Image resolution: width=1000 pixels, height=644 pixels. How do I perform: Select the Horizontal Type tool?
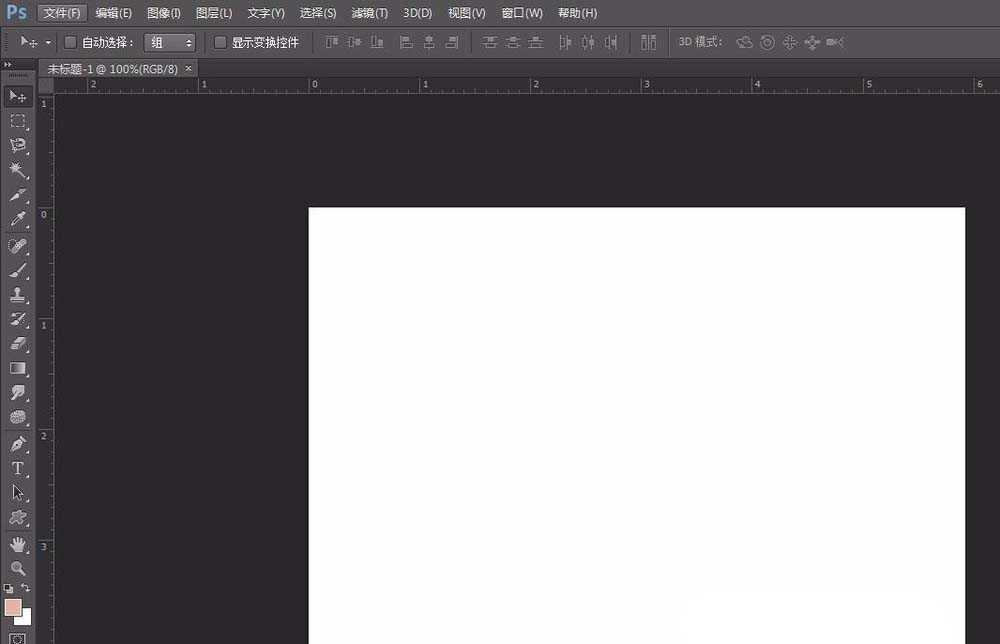coord(18,469)
